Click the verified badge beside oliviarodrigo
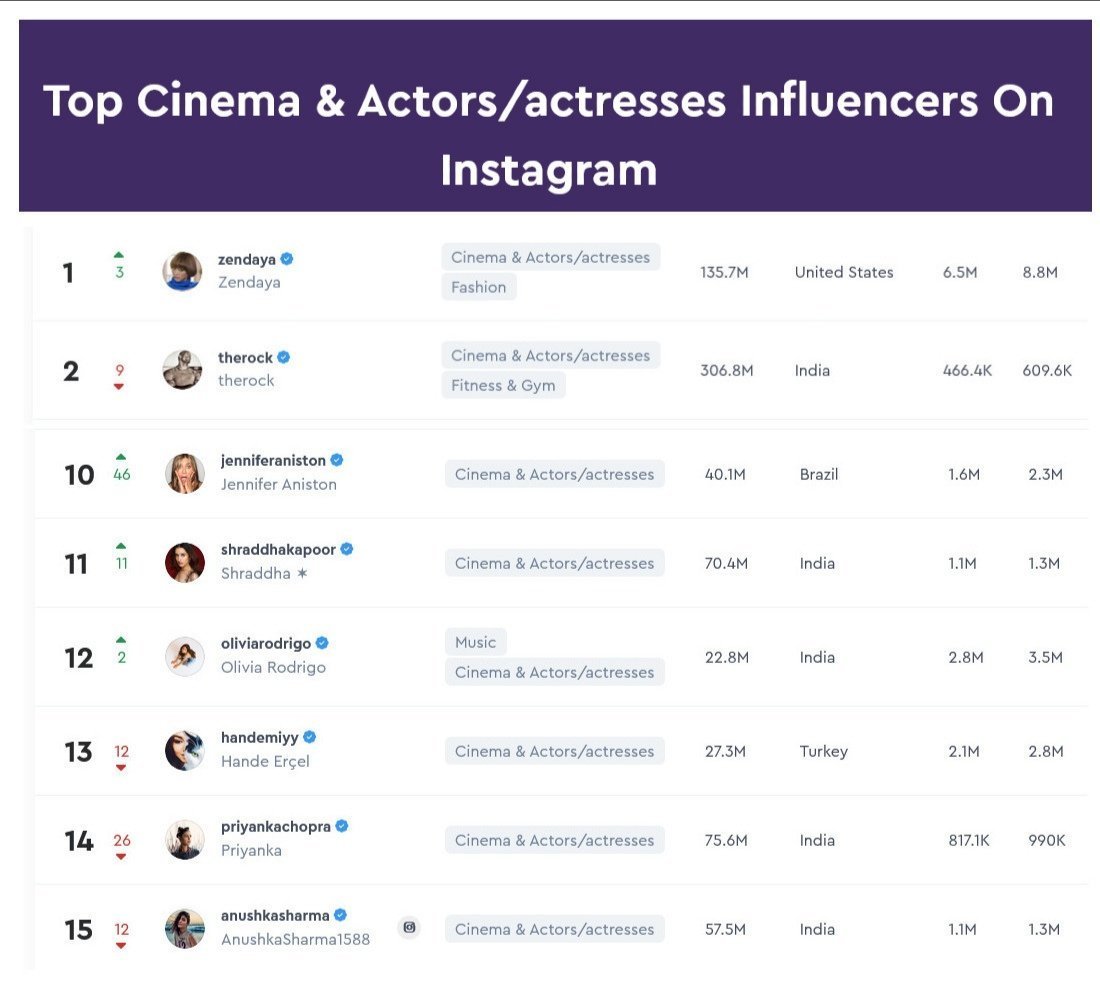 click(322, 643)
